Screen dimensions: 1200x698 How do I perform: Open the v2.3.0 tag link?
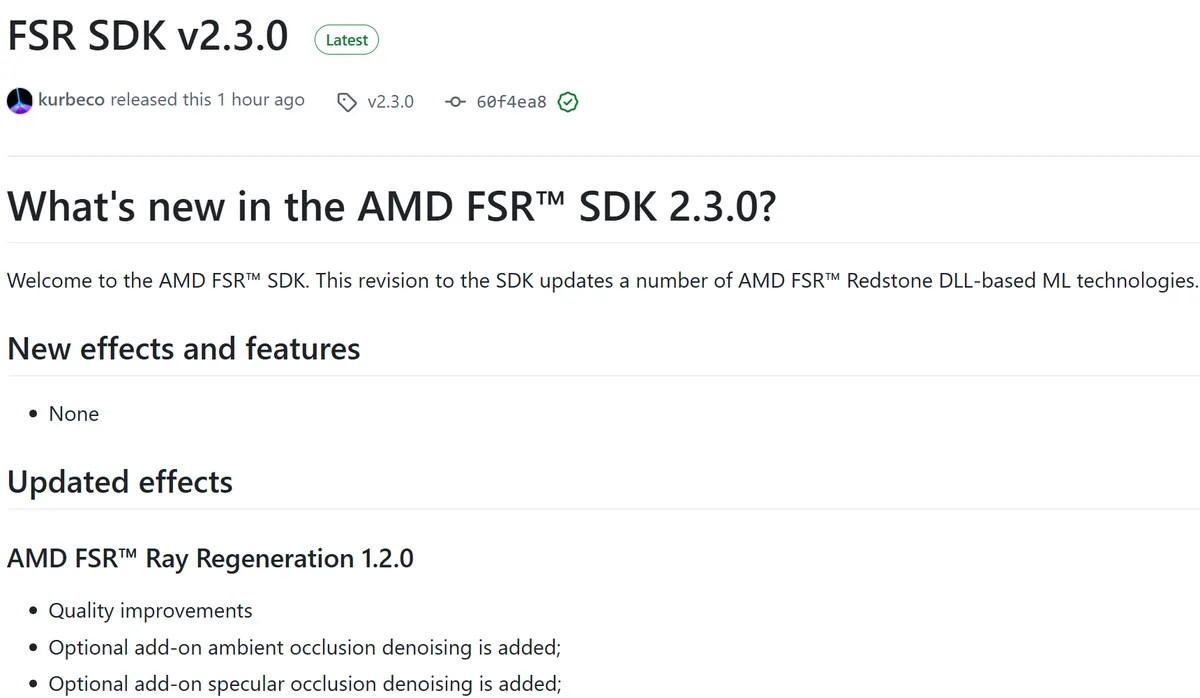click(x=390, y=101)
